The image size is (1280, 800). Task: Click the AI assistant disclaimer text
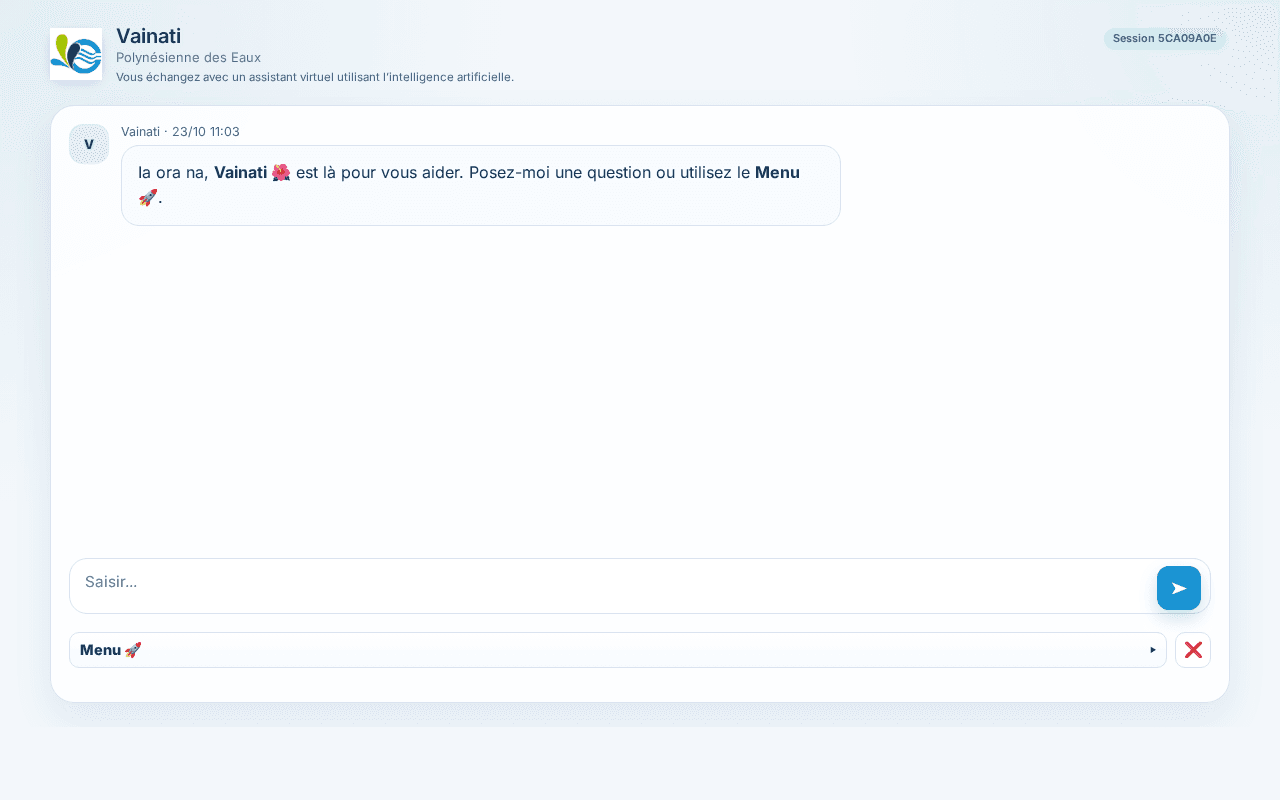315,77
